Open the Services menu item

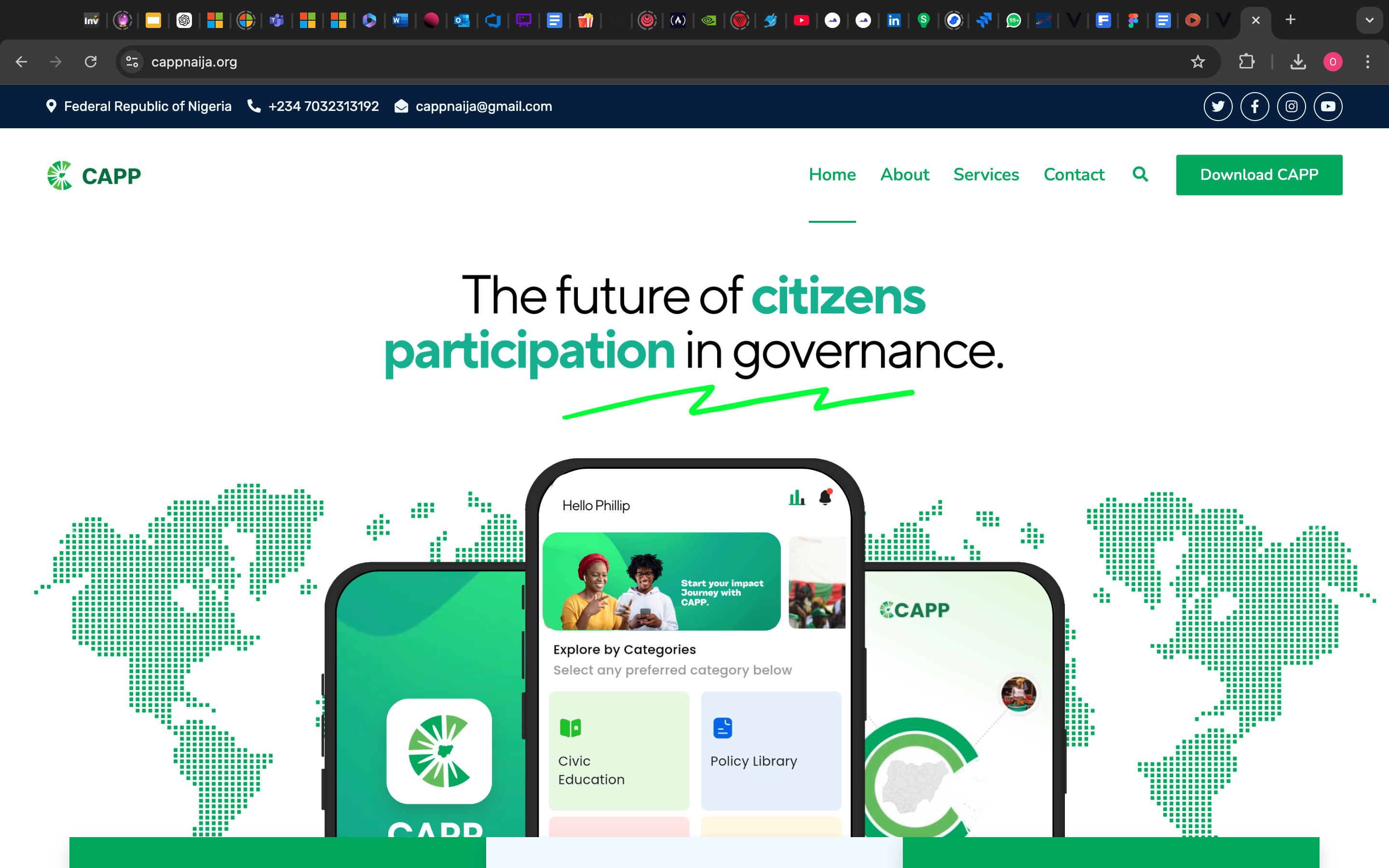coord(986,175)
